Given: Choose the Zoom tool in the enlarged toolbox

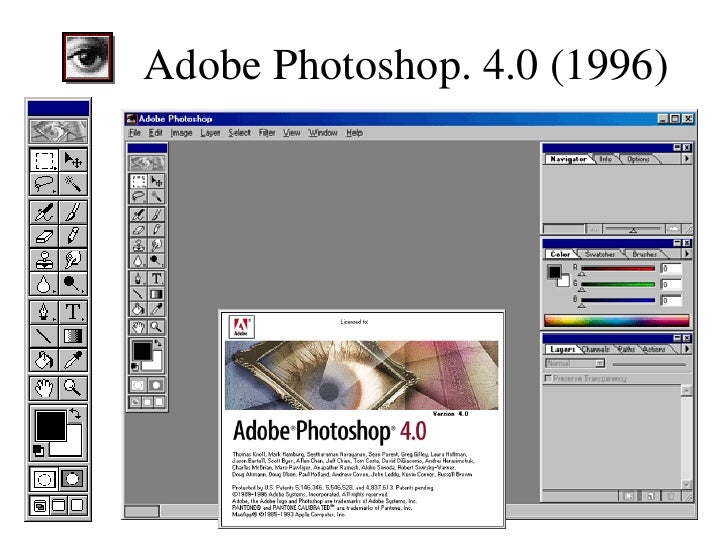Looking at the screenshot, I should [73, 388].
